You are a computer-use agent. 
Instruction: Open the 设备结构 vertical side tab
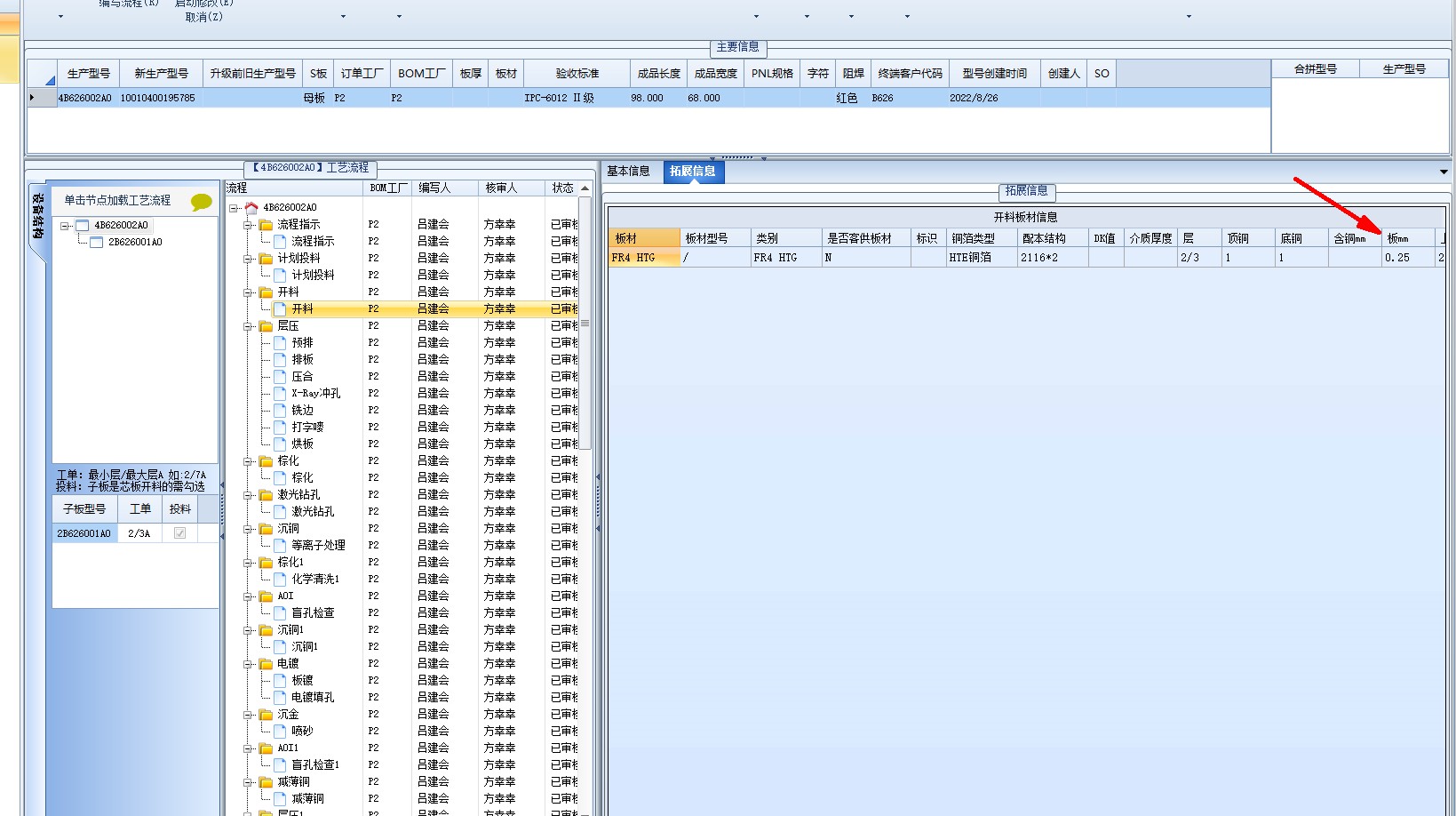tap(37, 217)
